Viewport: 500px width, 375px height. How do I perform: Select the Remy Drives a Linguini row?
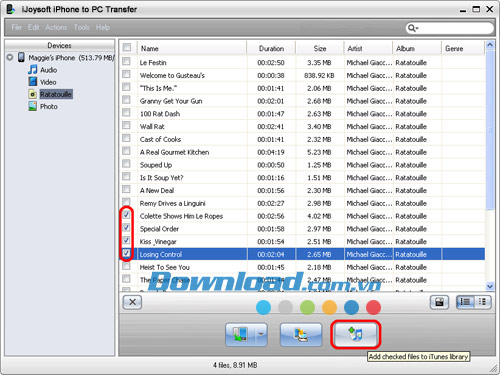click(x=302, y=203)
